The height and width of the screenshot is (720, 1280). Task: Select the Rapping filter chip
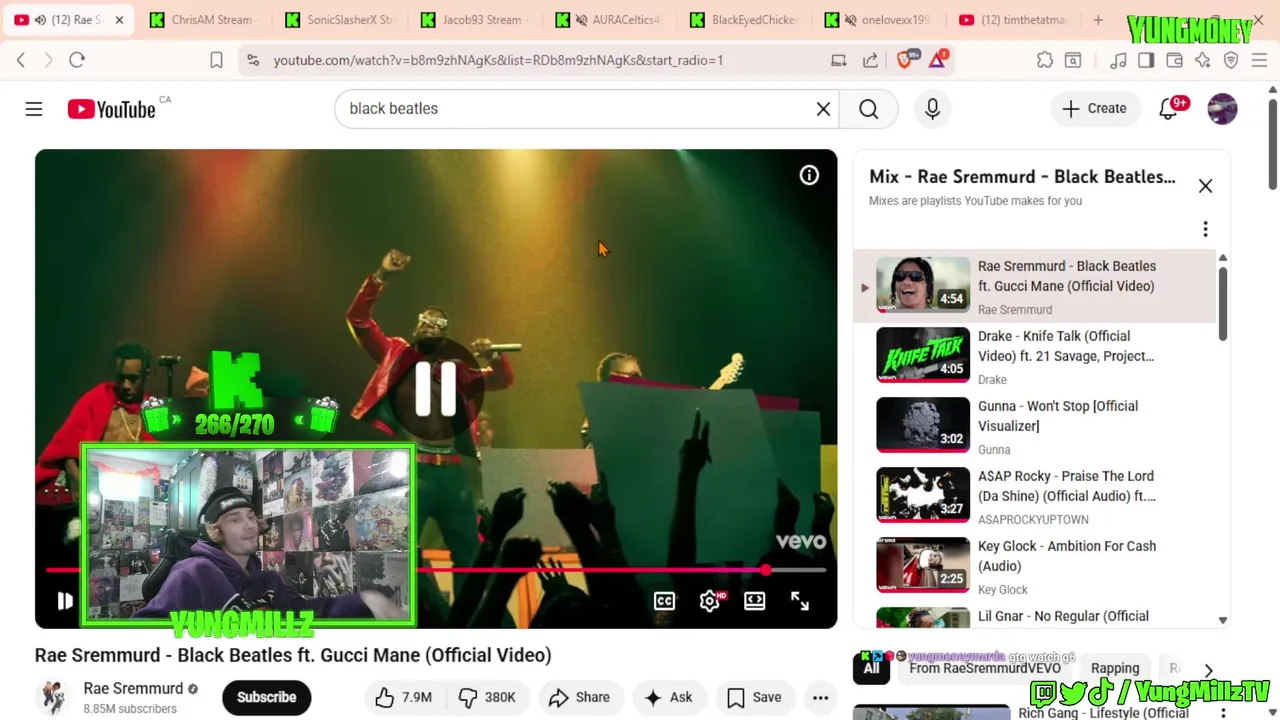pos(1114,668)
